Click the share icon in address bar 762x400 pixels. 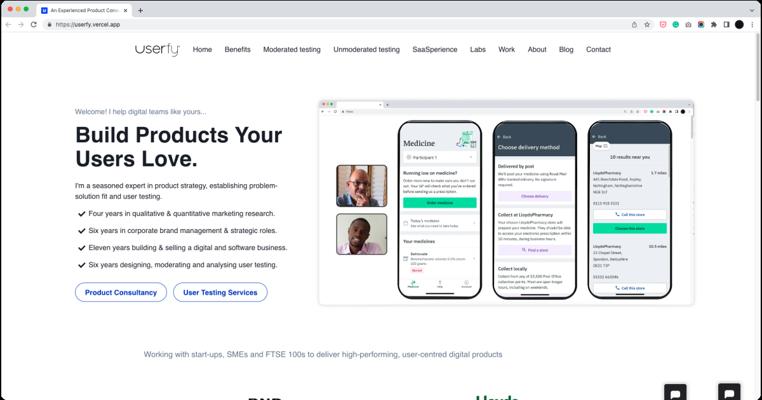[634, 24]
